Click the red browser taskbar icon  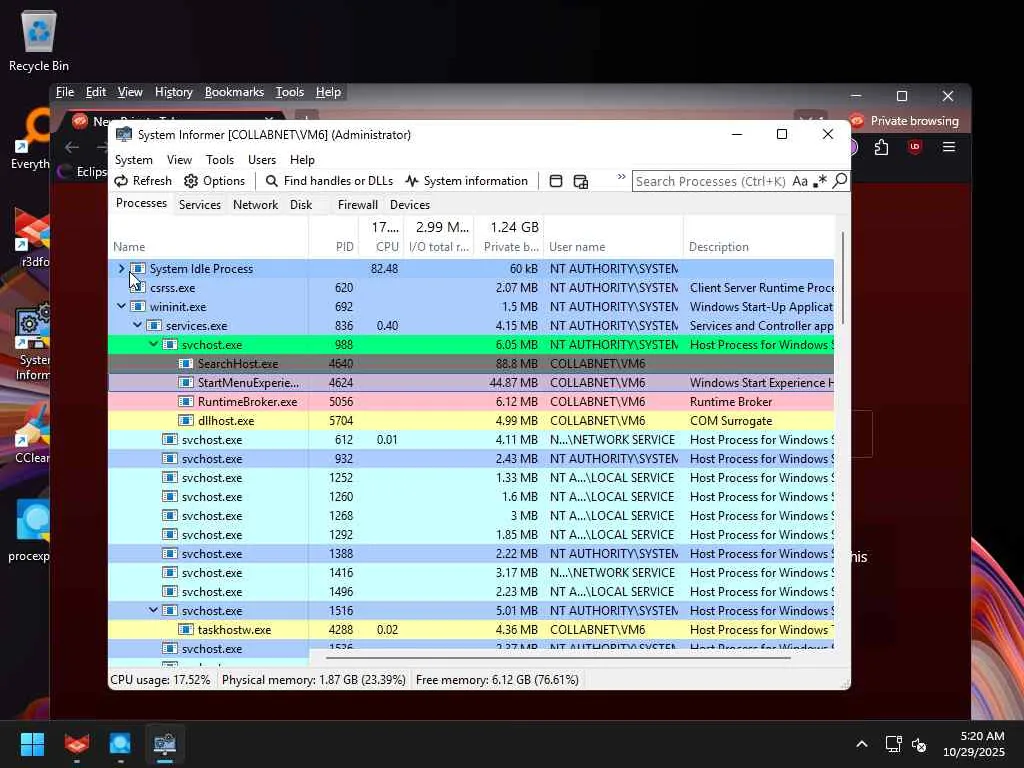pos(77,744)
